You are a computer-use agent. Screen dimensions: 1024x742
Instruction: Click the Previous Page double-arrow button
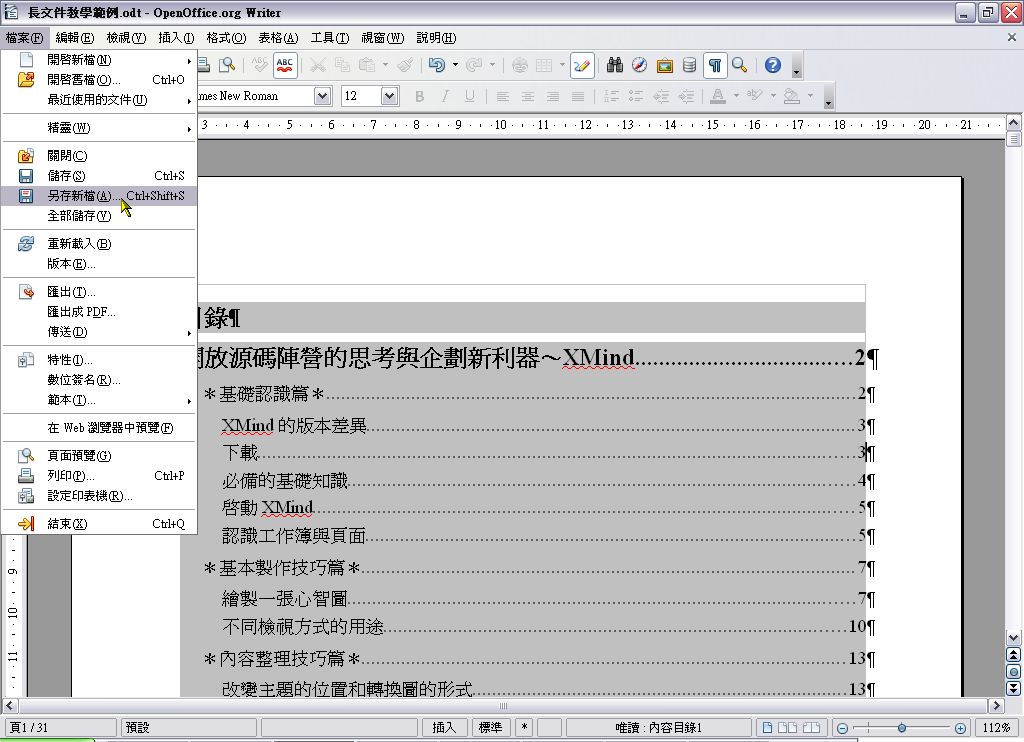[x=1014, y=655]
